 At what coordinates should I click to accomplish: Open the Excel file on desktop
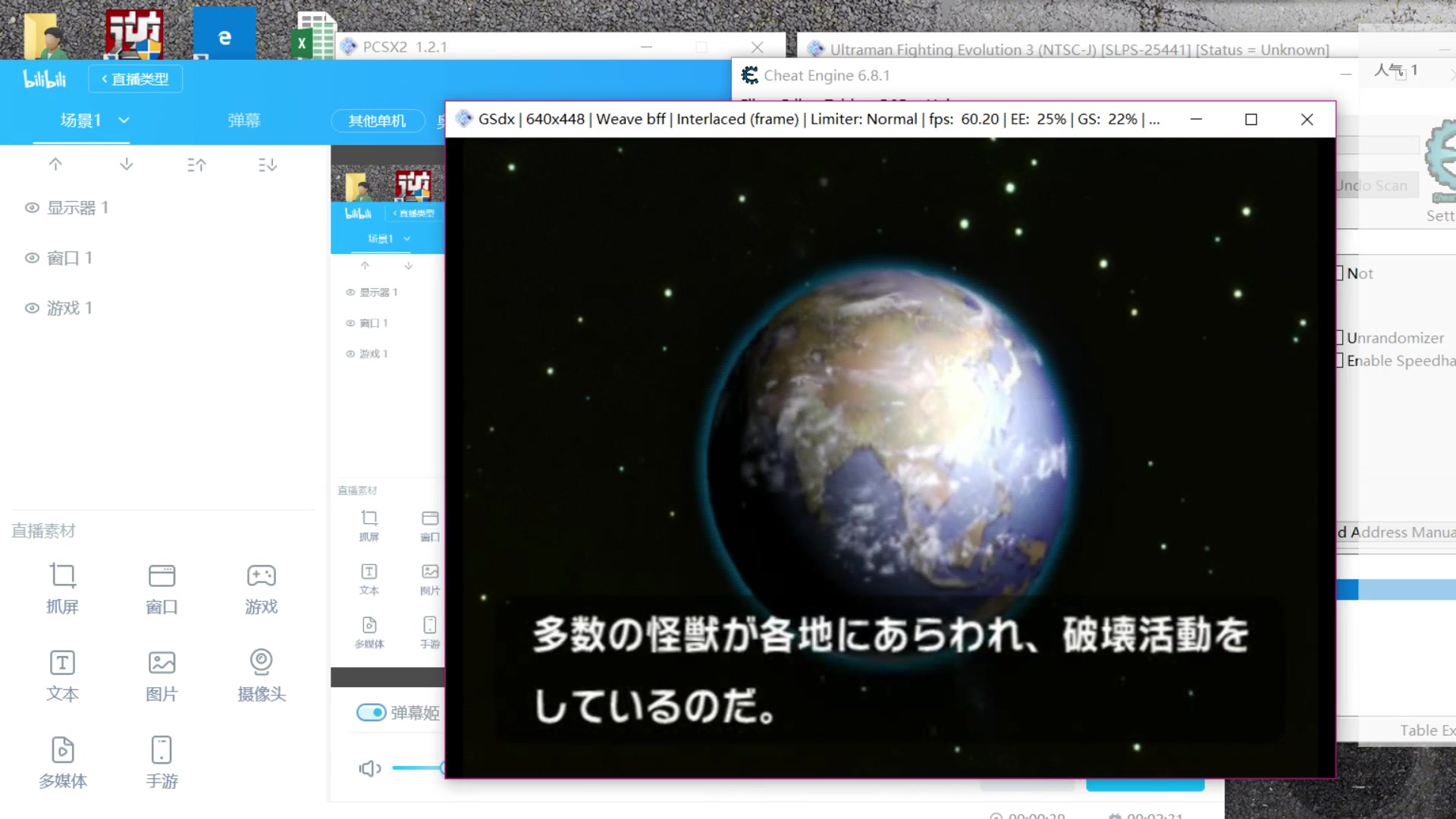pos(313,36)
